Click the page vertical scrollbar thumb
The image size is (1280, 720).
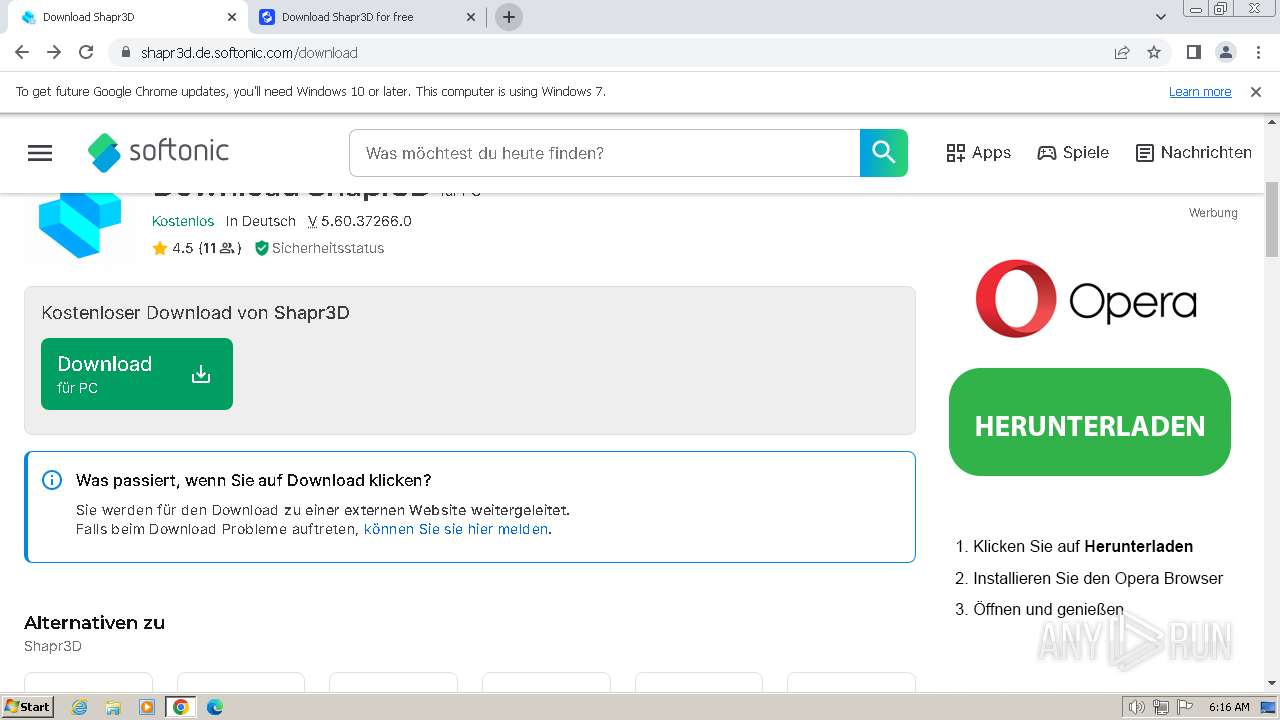tap(1272, 220)
